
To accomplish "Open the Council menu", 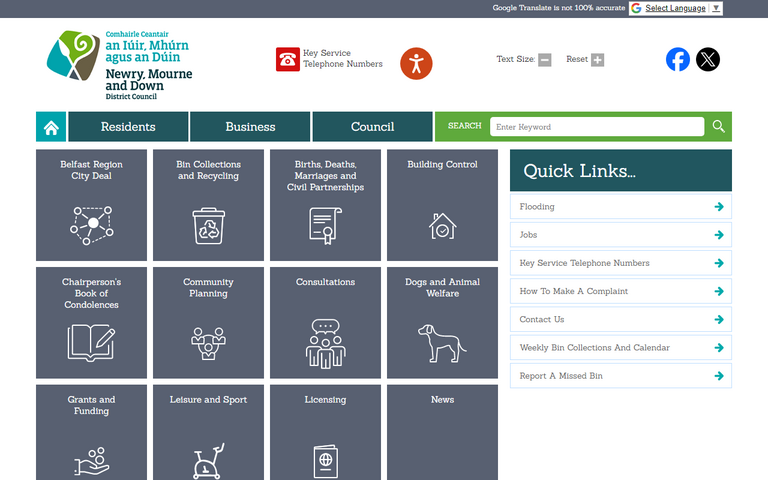I will pyautogui.click(x=372, y=127).
